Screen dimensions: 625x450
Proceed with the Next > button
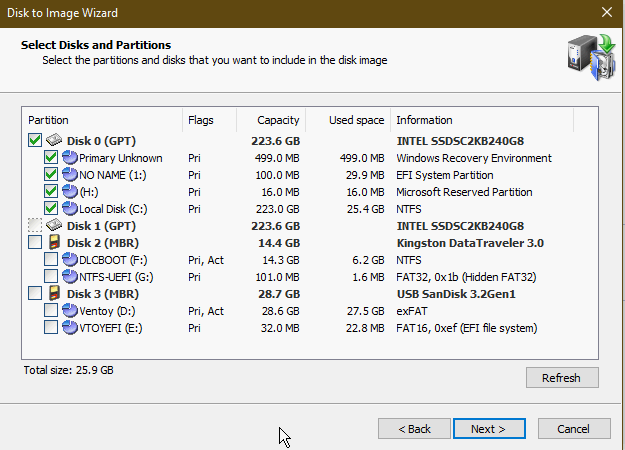click(x=488, y=429)
